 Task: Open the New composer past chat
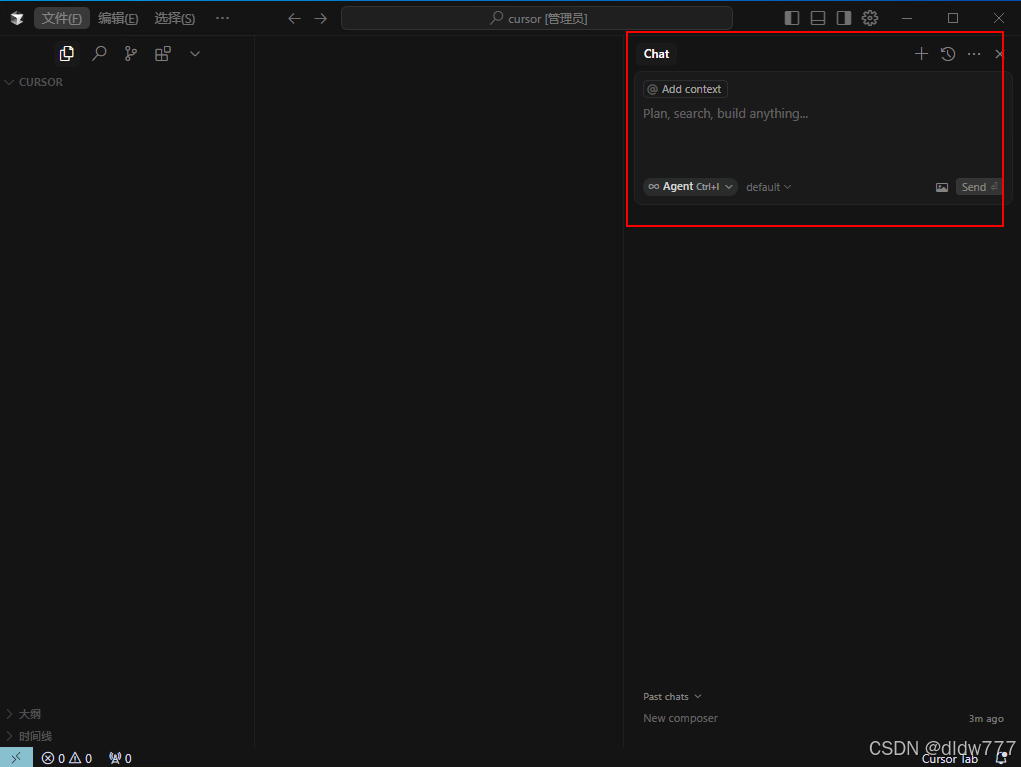click(x=823, y=718)
